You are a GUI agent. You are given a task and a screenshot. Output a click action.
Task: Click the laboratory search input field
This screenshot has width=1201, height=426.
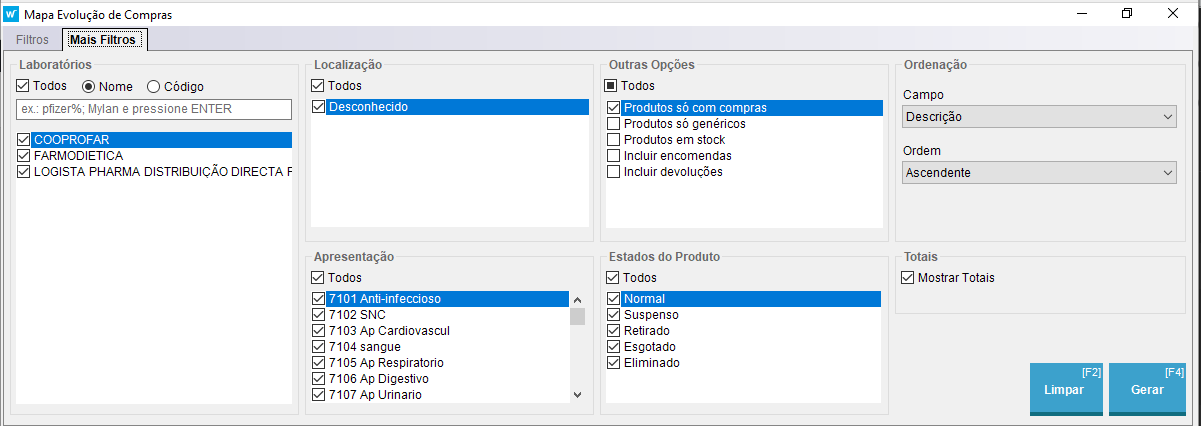(x=153, y=109)
